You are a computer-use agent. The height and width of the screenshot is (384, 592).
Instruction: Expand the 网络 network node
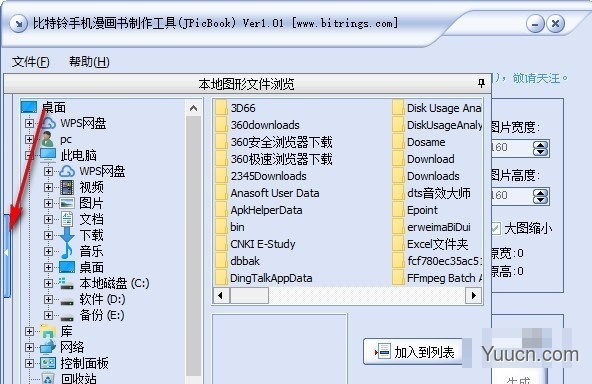29,347
